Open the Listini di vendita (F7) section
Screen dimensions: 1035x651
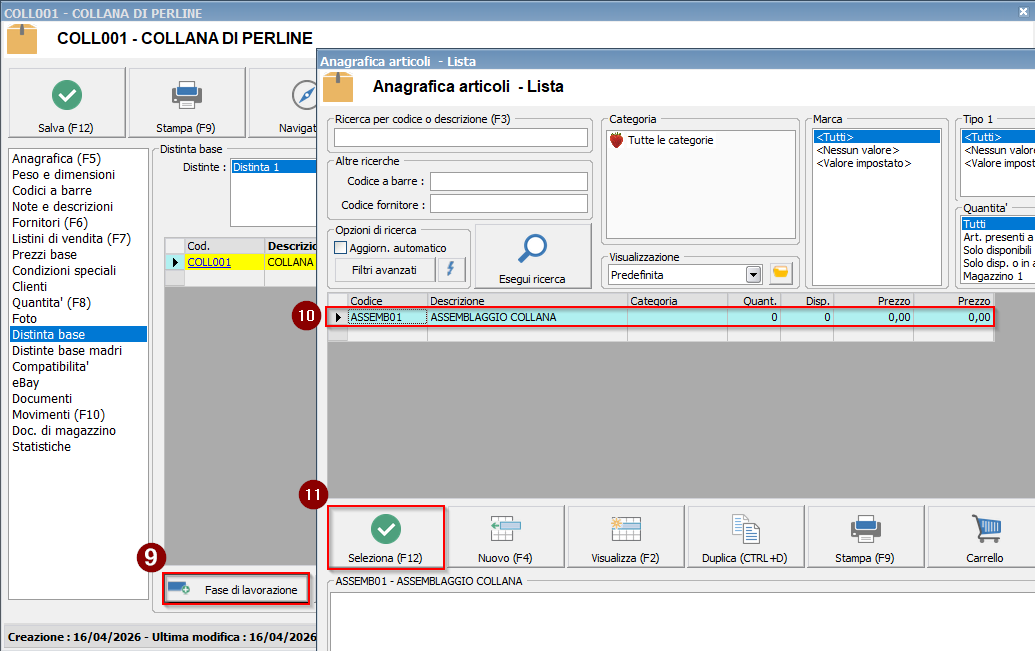(x=71, y=239)
